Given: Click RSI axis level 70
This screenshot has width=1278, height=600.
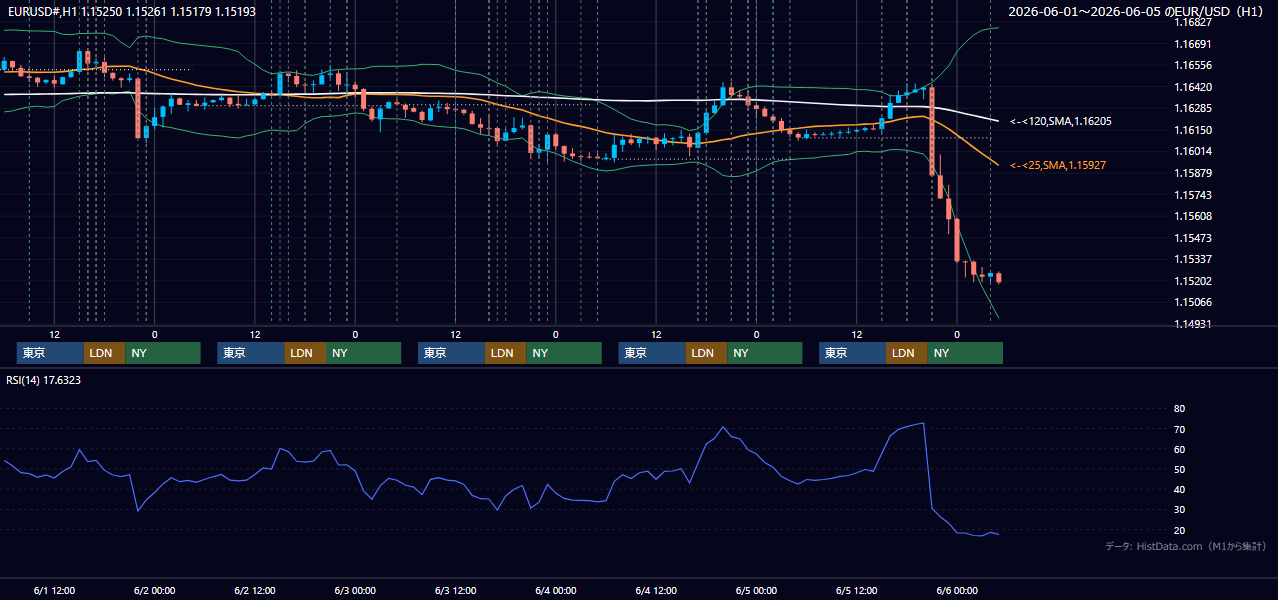Looking at the screenshot, I should 1180,429.
